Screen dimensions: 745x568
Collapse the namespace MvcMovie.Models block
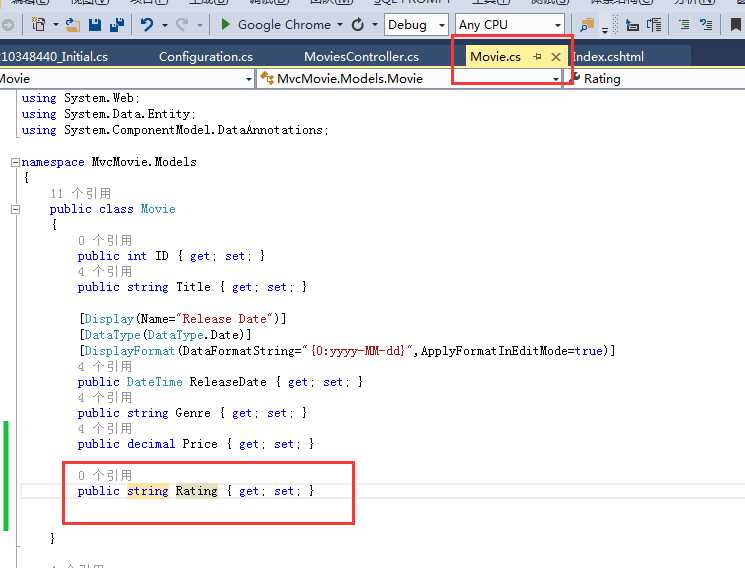tap(15, 163)
